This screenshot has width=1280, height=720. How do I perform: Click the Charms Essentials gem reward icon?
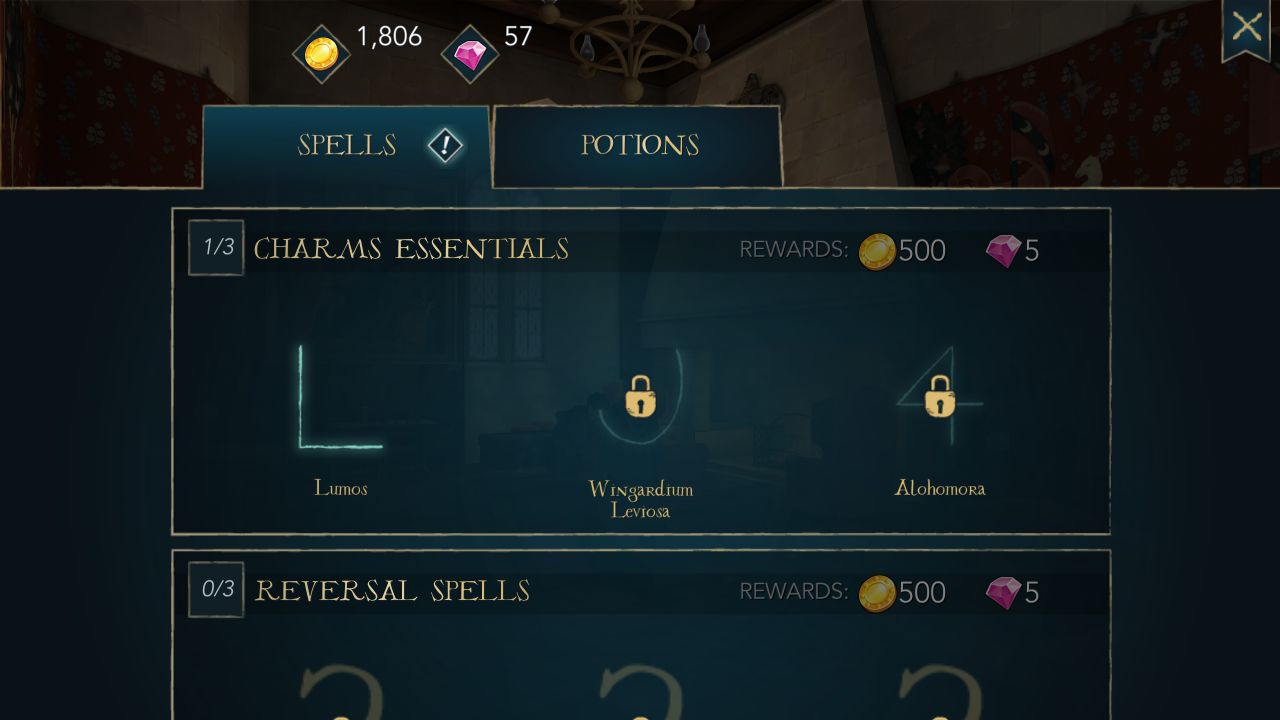(1003, 251)
